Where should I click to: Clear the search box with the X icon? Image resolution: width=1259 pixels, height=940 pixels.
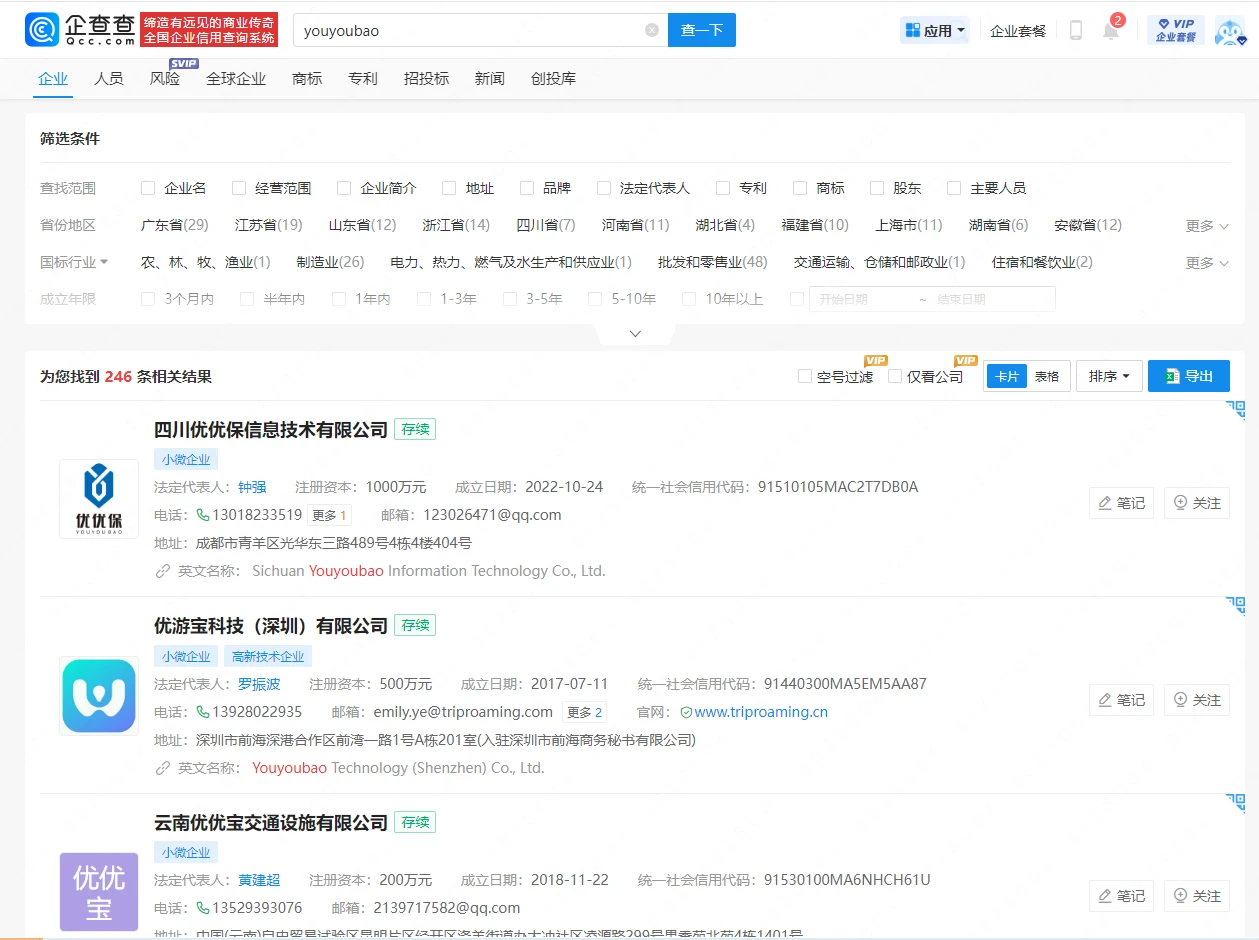pos(652,30)
